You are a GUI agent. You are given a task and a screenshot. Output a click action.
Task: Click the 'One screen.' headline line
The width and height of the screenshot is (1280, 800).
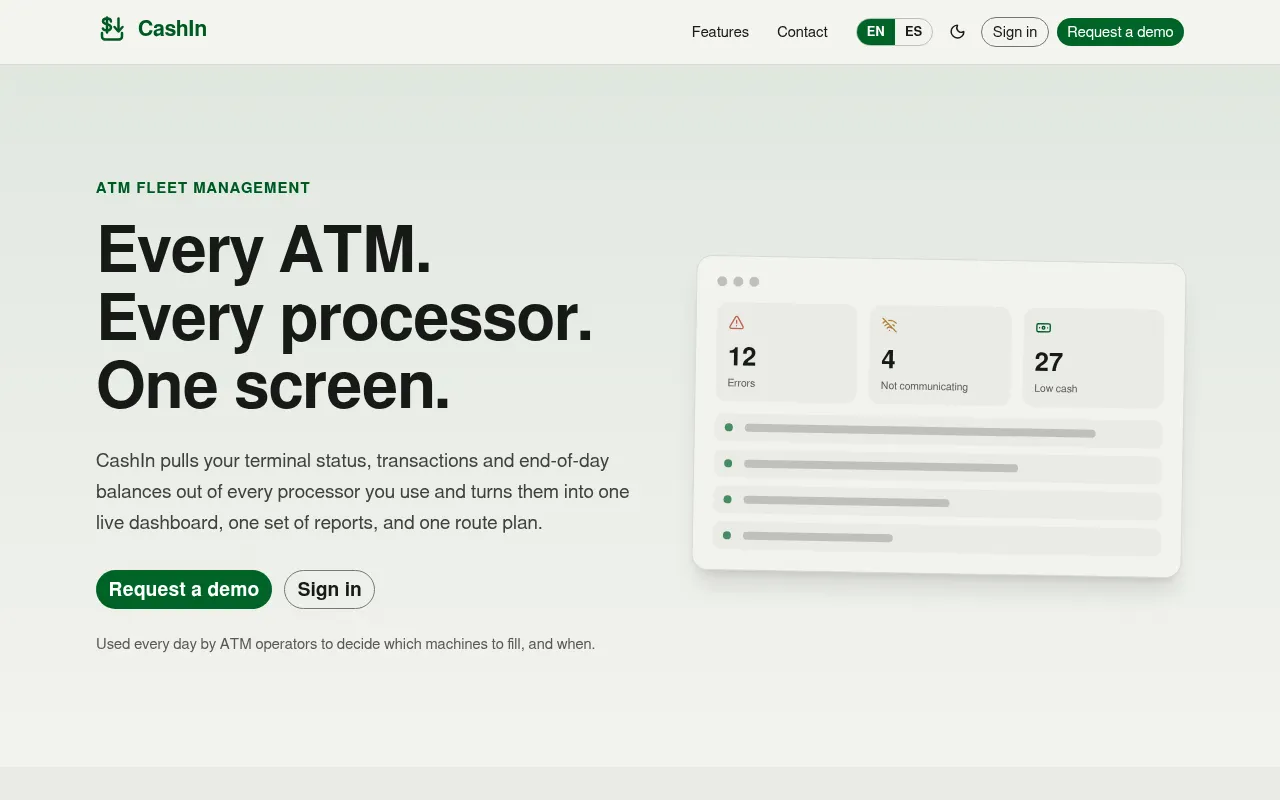273,386
